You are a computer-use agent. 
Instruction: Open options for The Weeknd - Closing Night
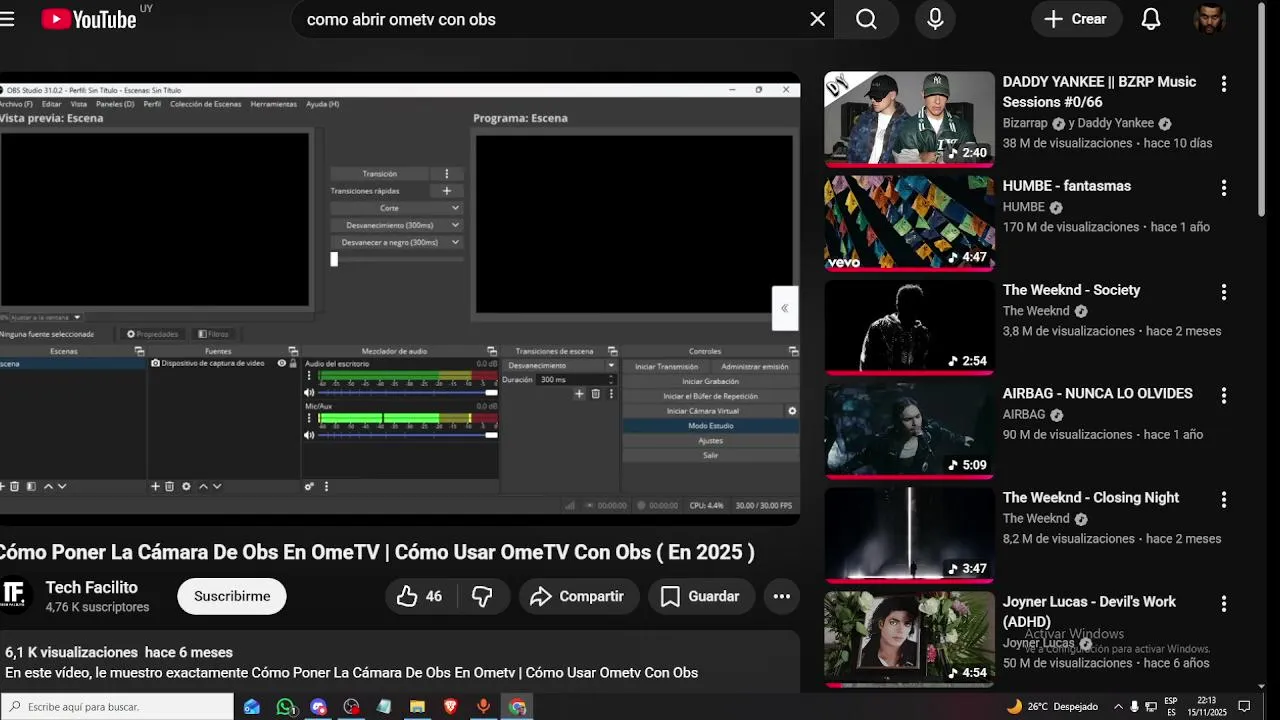click(1223, 500)
